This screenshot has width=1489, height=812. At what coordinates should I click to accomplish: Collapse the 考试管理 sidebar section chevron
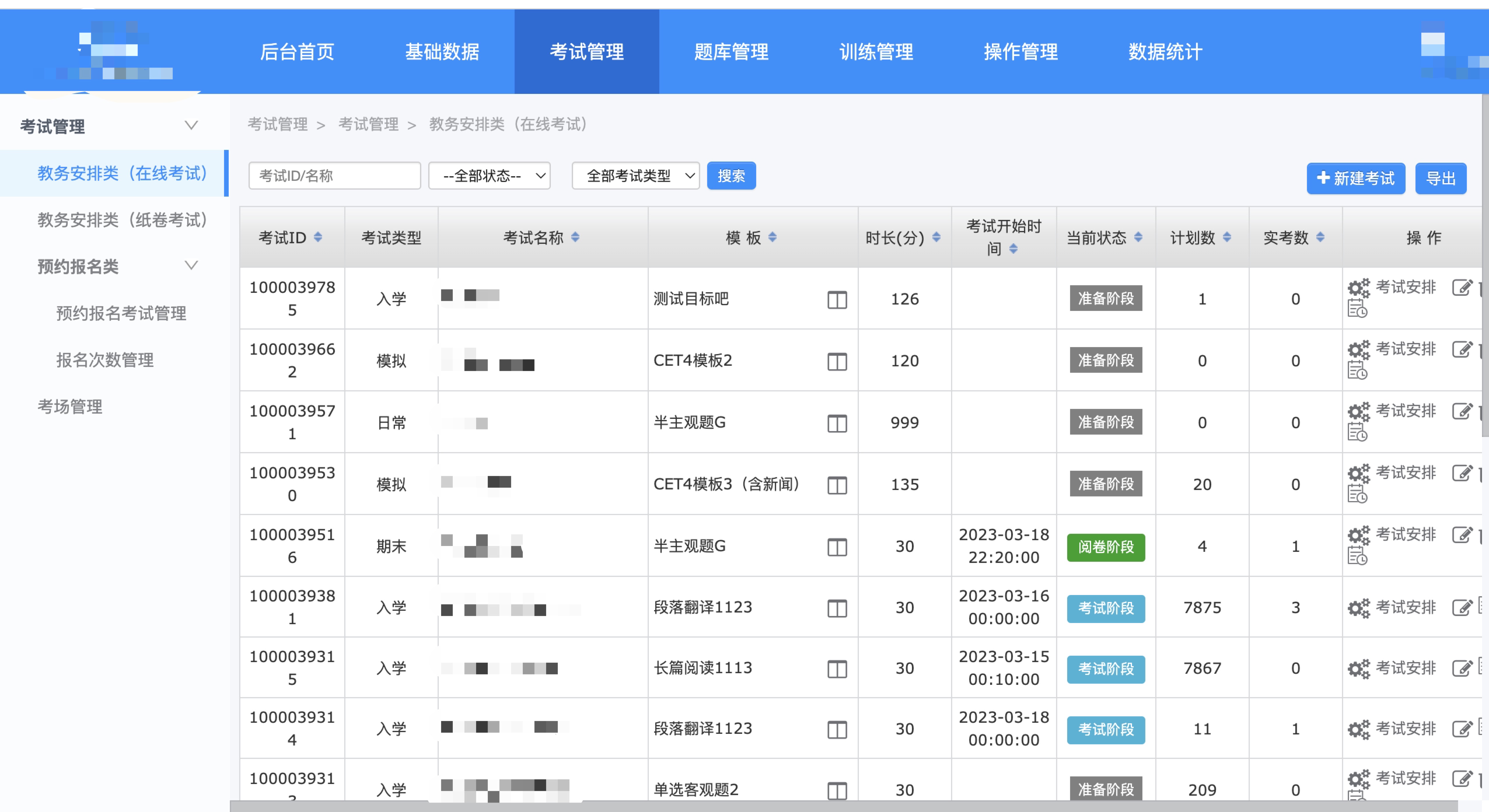(x=191, y=125)
